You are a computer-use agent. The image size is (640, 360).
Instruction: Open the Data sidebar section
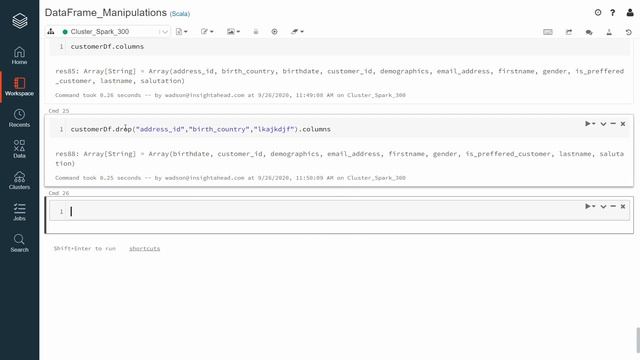click(19, 149)
